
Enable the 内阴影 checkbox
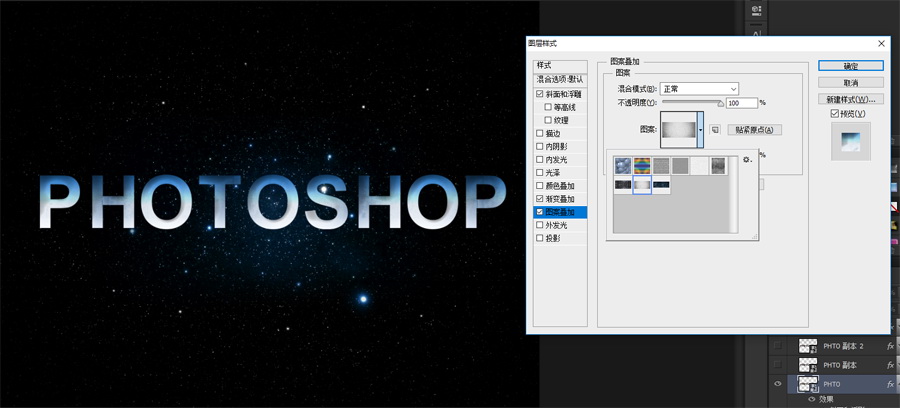pos(539,147)
